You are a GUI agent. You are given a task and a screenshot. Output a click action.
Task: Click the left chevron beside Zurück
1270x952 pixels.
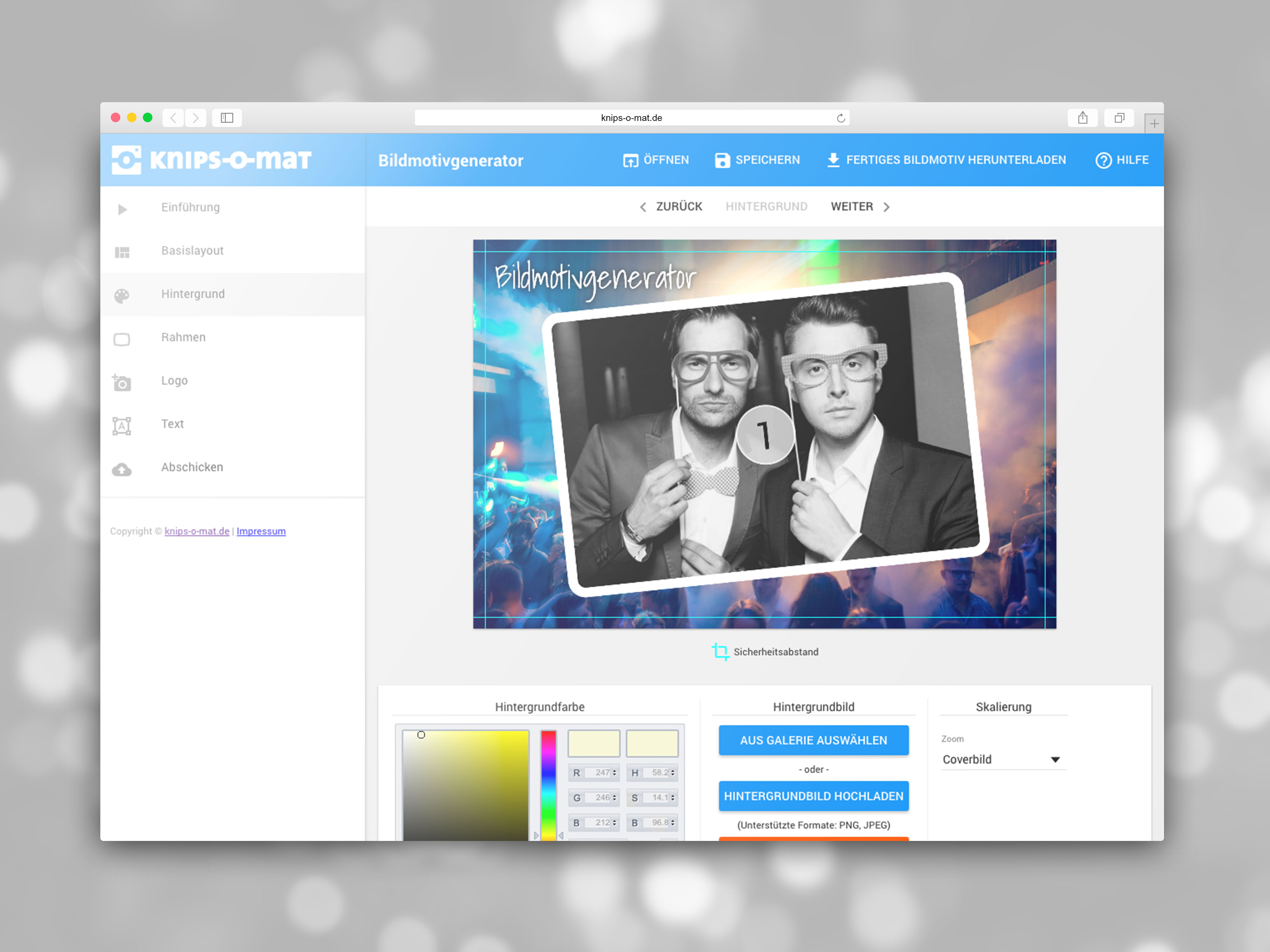(643, 207)
